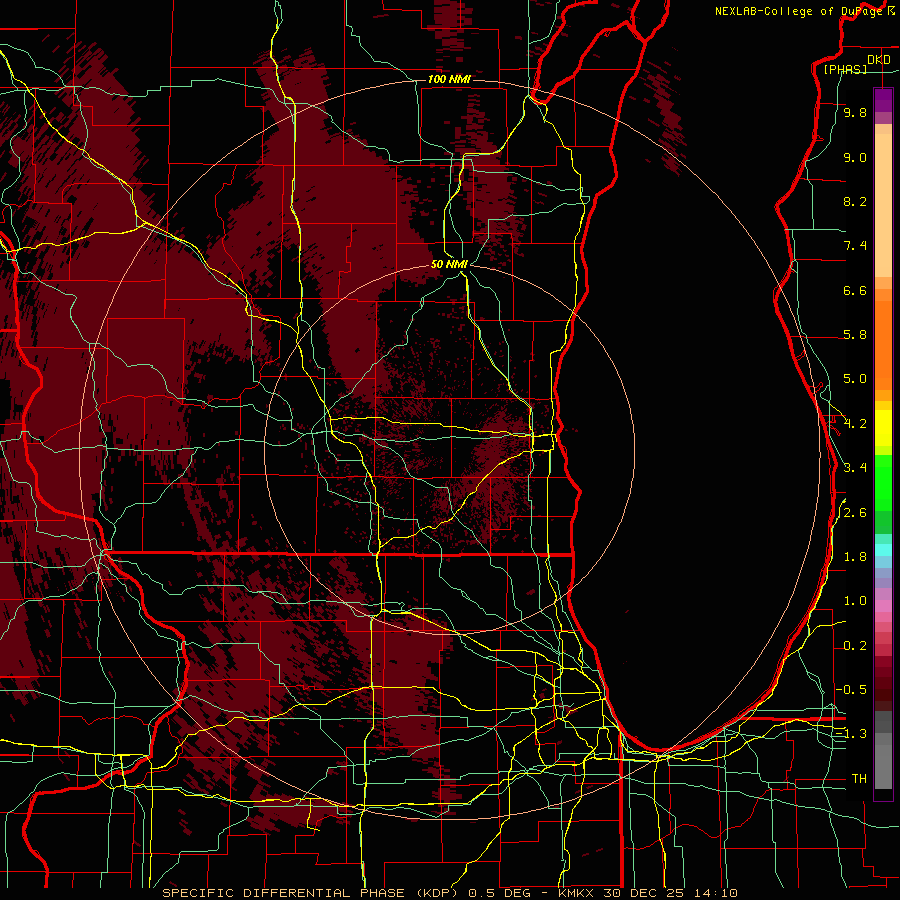Pick the peach color bar segment
The height and width of the screenshot is (900, 900).
coord(883,205)
